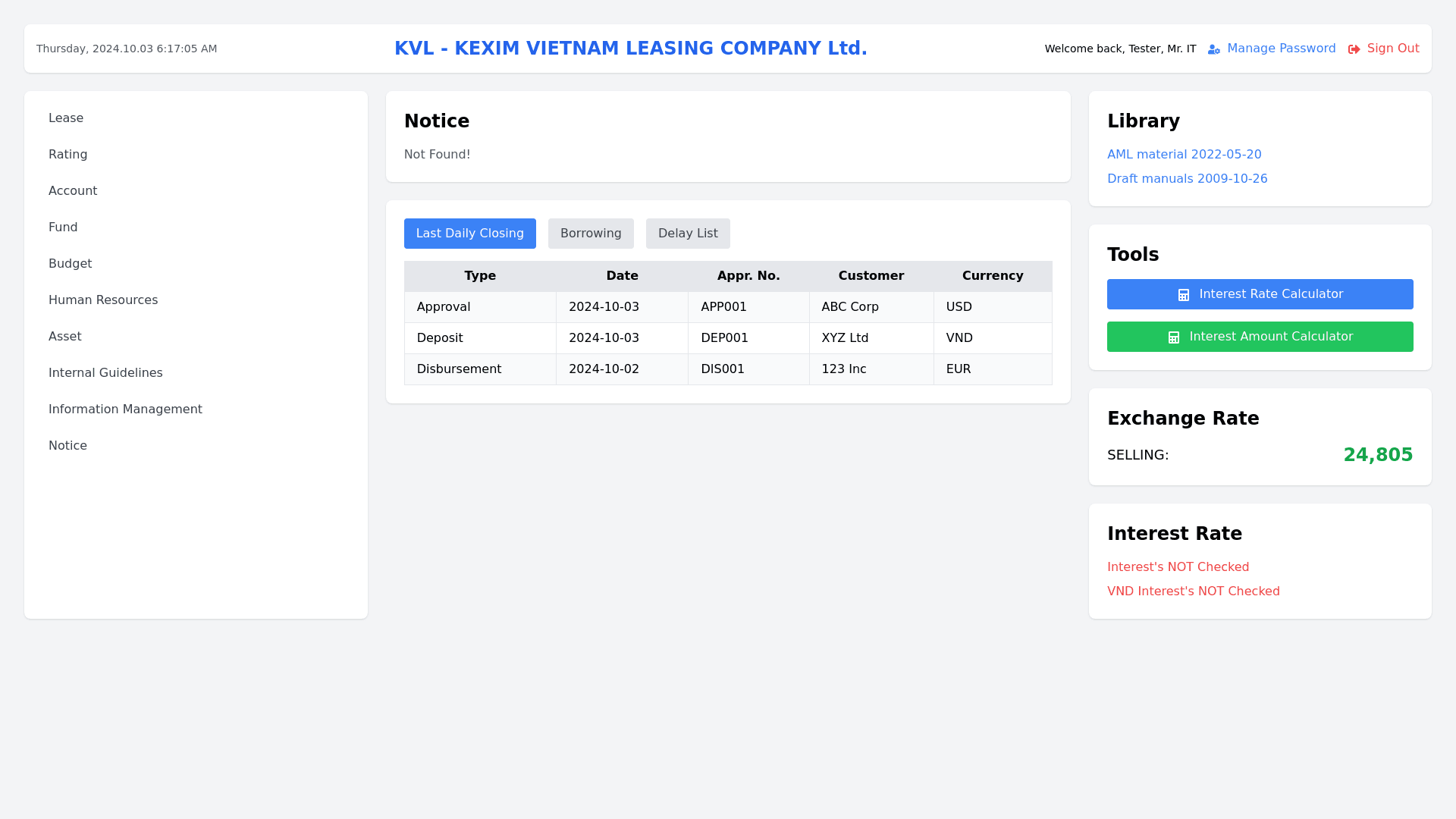Image resolution: width=1456 pixels, height=819 pixels.
Task: Open the Delay List tab
Action: [687, 234]
